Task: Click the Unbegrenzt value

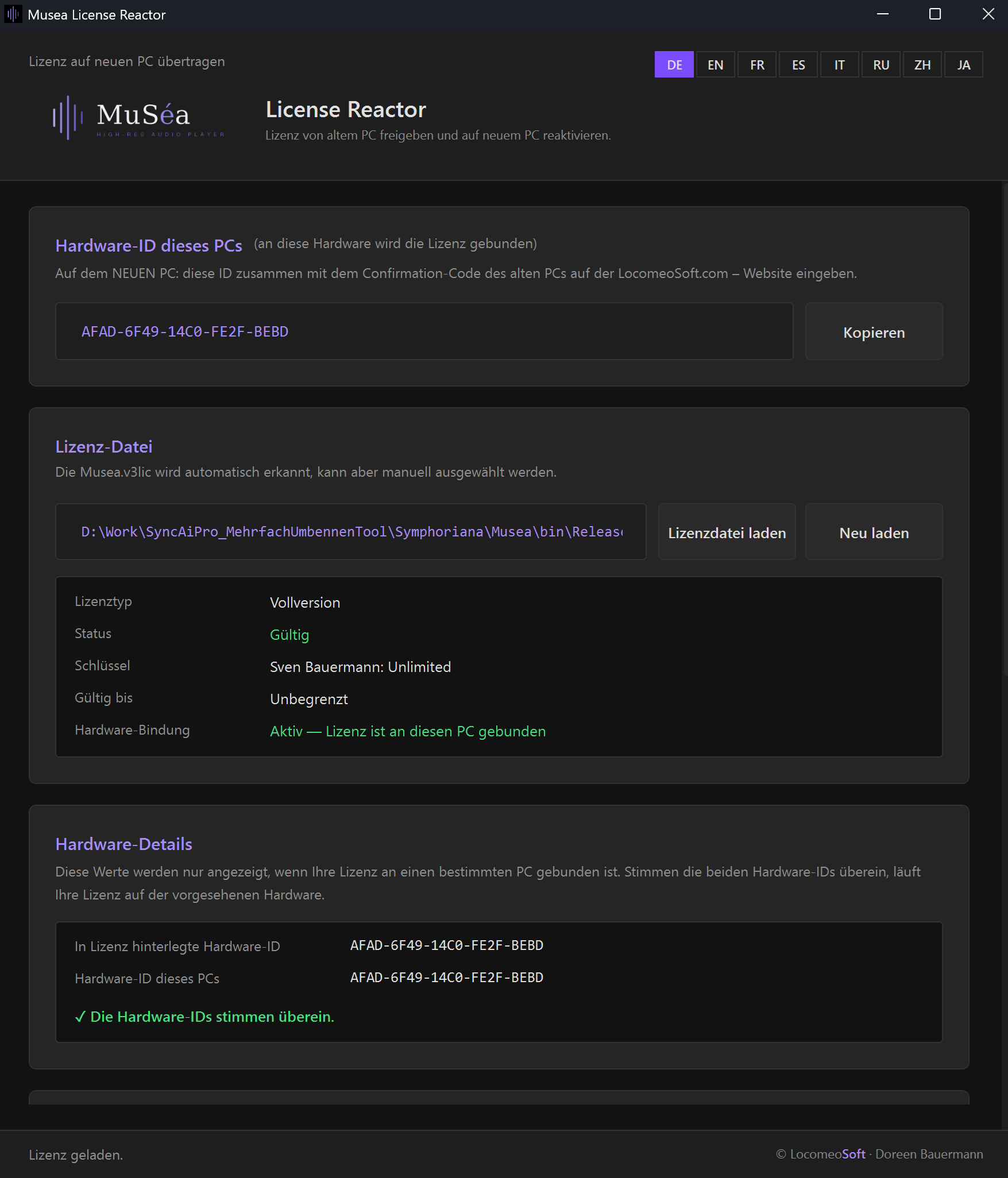Action: 309,699
